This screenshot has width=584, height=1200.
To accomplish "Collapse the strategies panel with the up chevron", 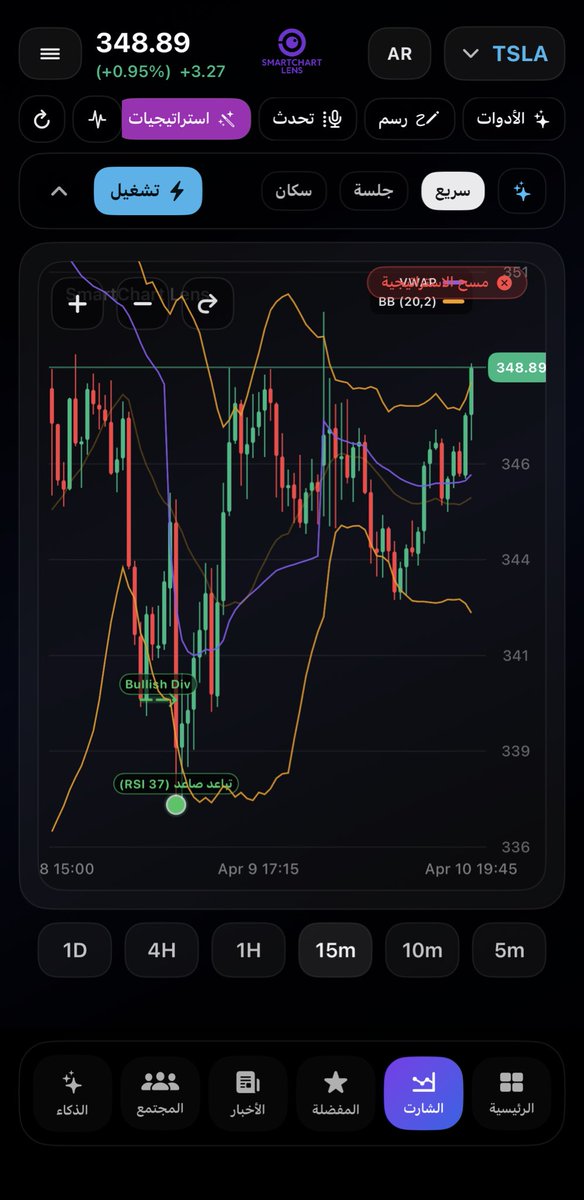I will (59, 191).
